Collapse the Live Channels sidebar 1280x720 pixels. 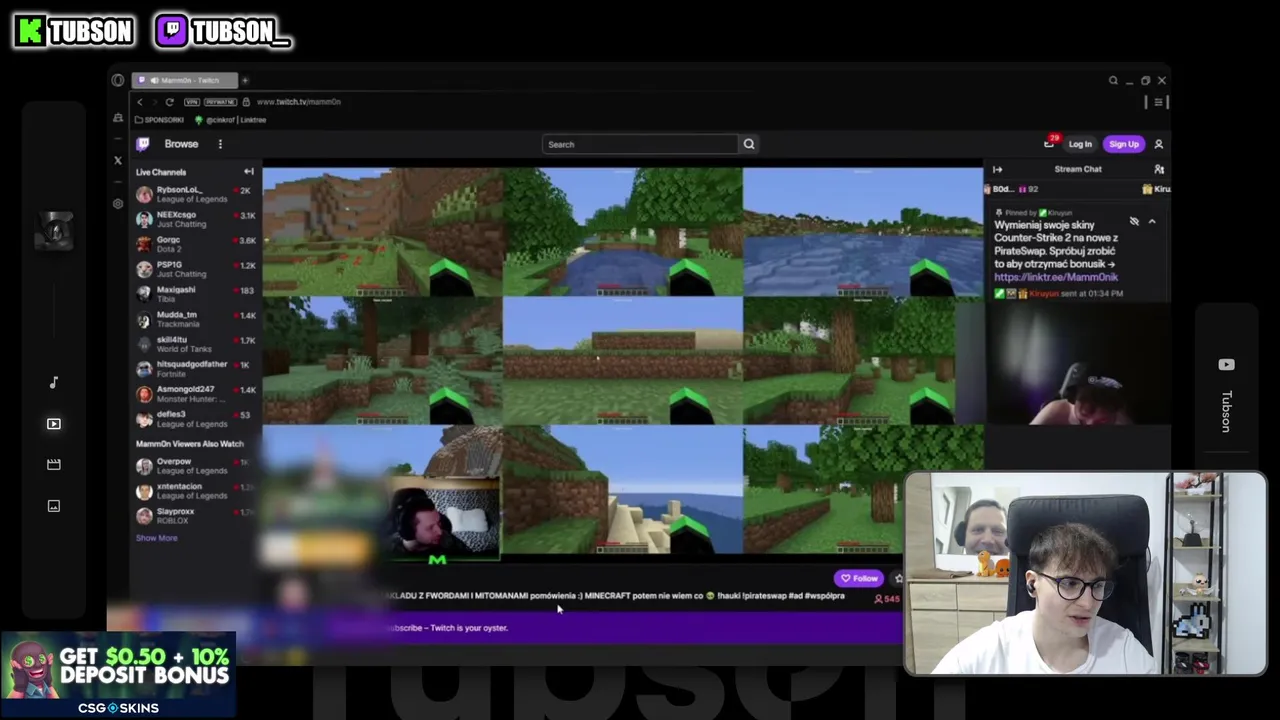pos(248,172)
